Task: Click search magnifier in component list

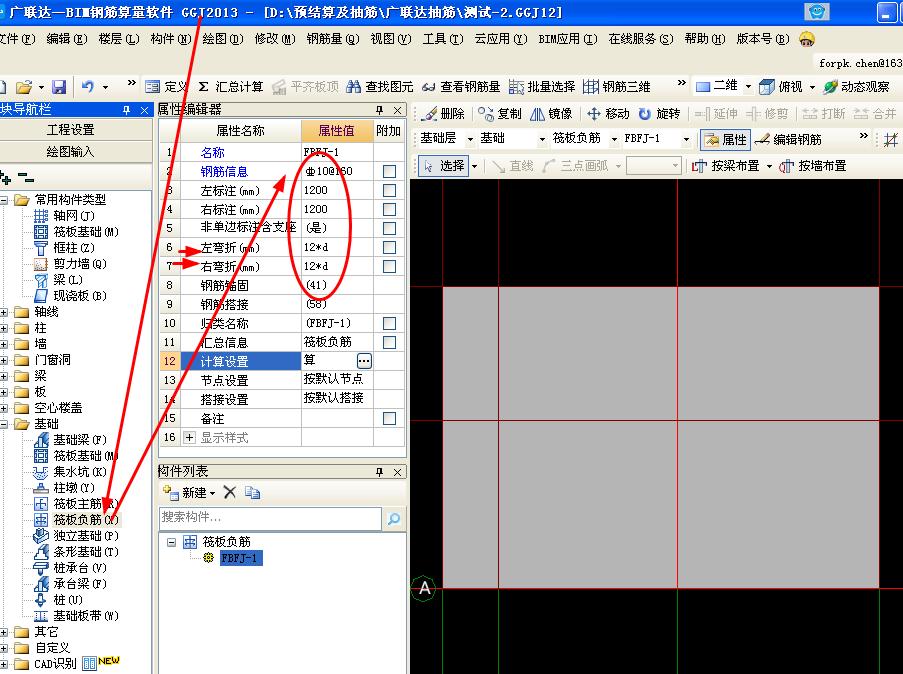Action: point(394,518)
